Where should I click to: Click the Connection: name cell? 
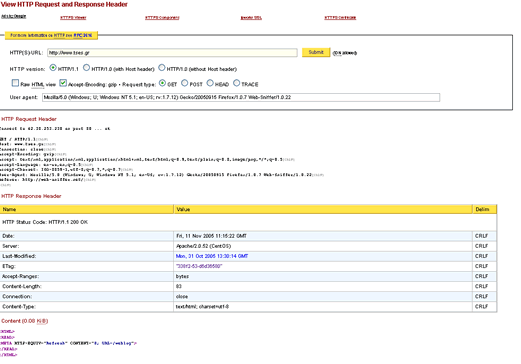tap(87, 296)
